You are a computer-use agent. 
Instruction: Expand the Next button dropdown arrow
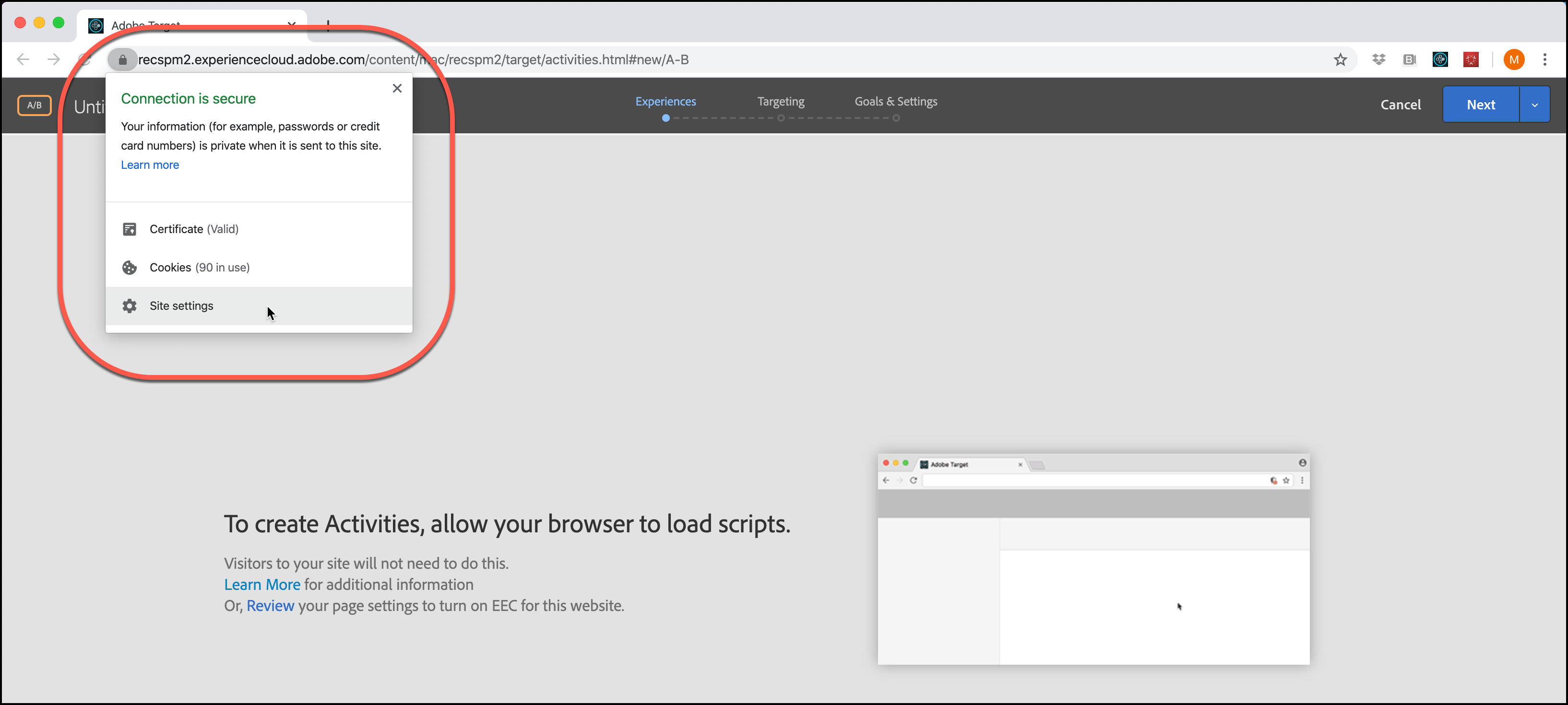(x=1534, y=105)
